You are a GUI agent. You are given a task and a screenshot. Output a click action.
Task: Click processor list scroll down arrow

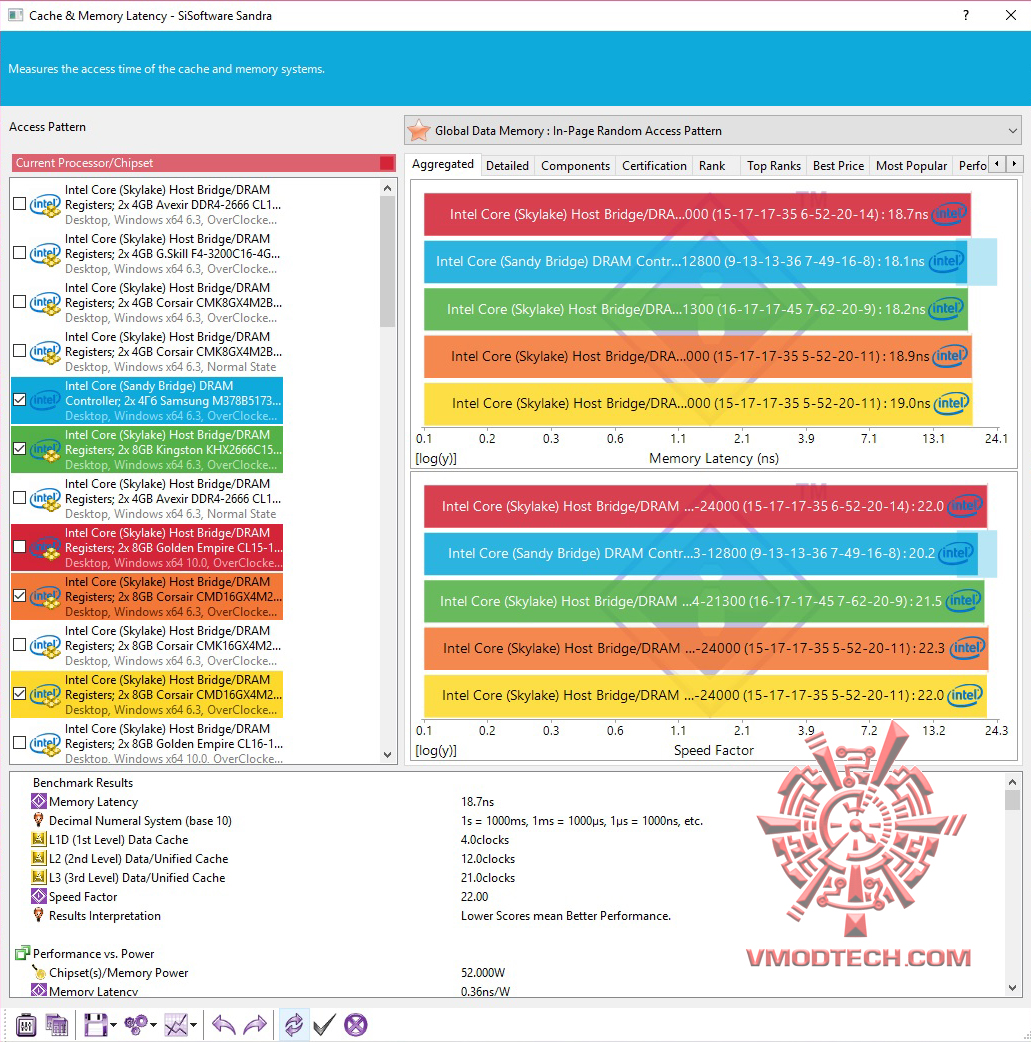[388, 755]
